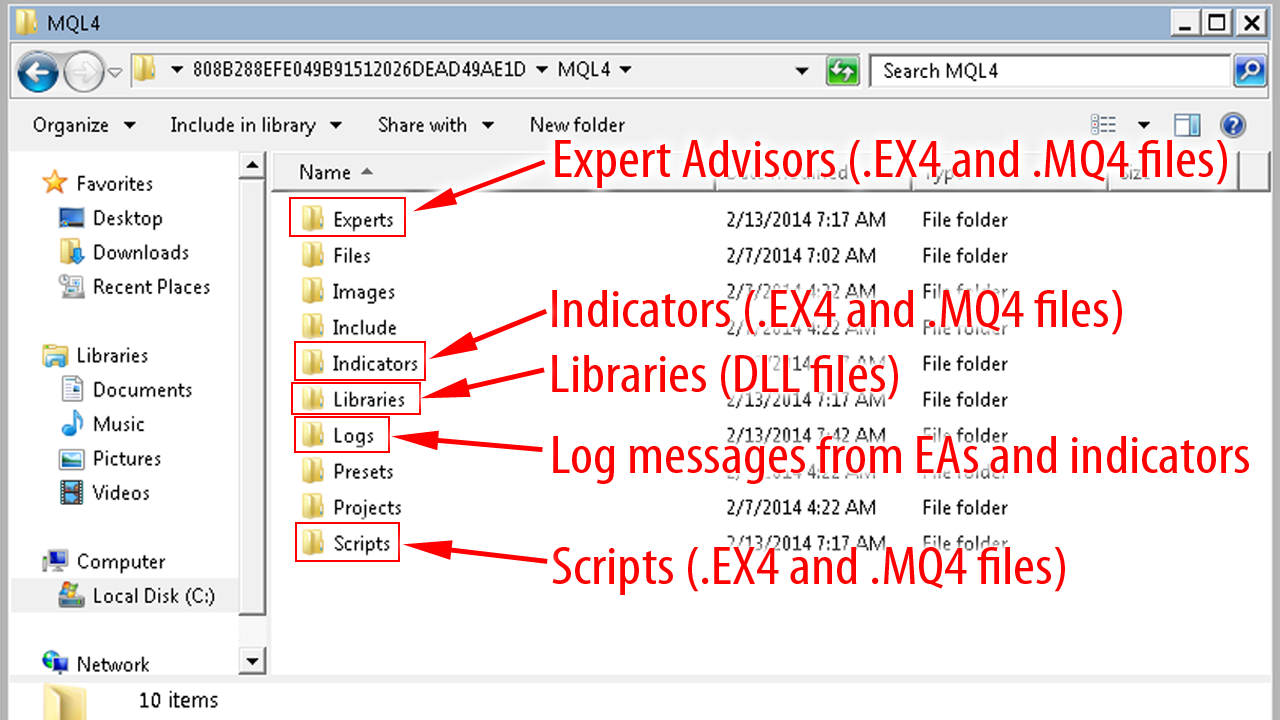
Task: Click Experts date 2/13/2014 7:17 AM
Action: coord(806,220)
